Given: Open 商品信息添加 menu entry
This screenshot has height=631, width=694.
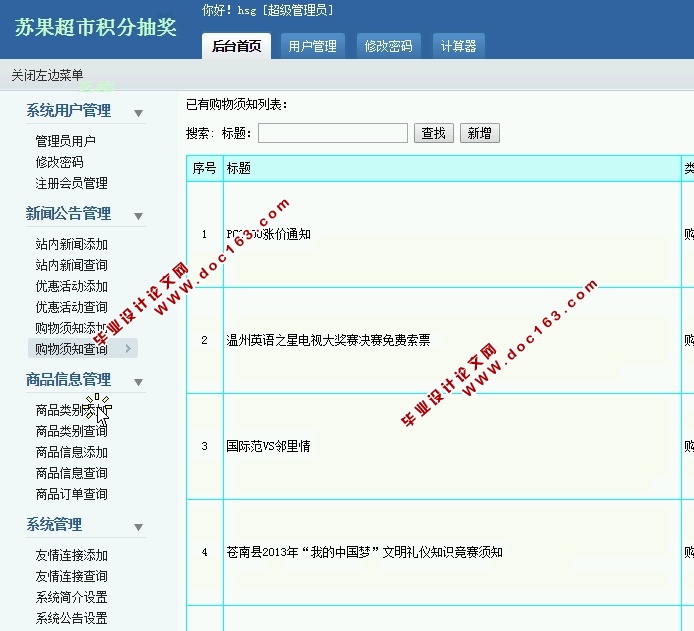Looking at the screenshot, I should coord(72,452).
